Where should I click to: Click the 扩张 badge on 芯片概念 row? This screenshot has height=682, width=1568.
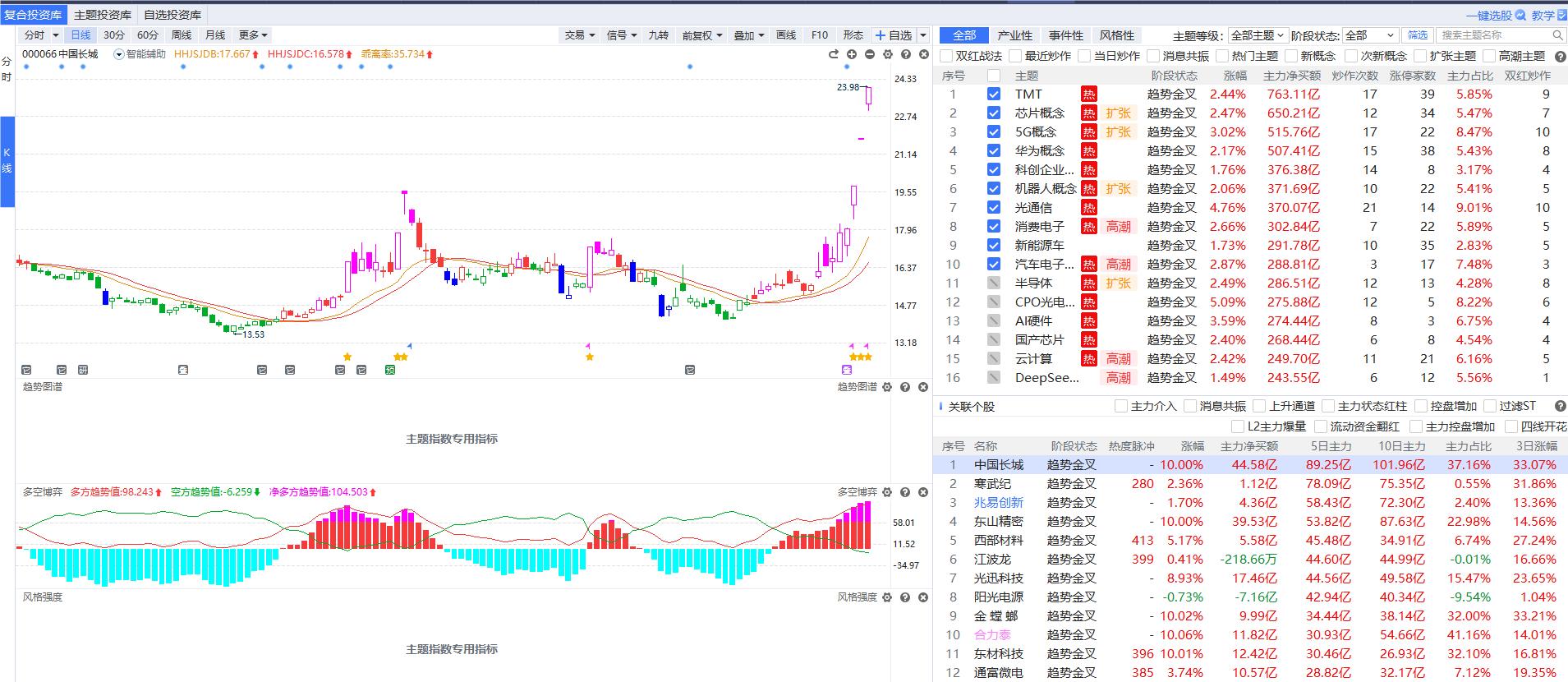click(1118, 113)
